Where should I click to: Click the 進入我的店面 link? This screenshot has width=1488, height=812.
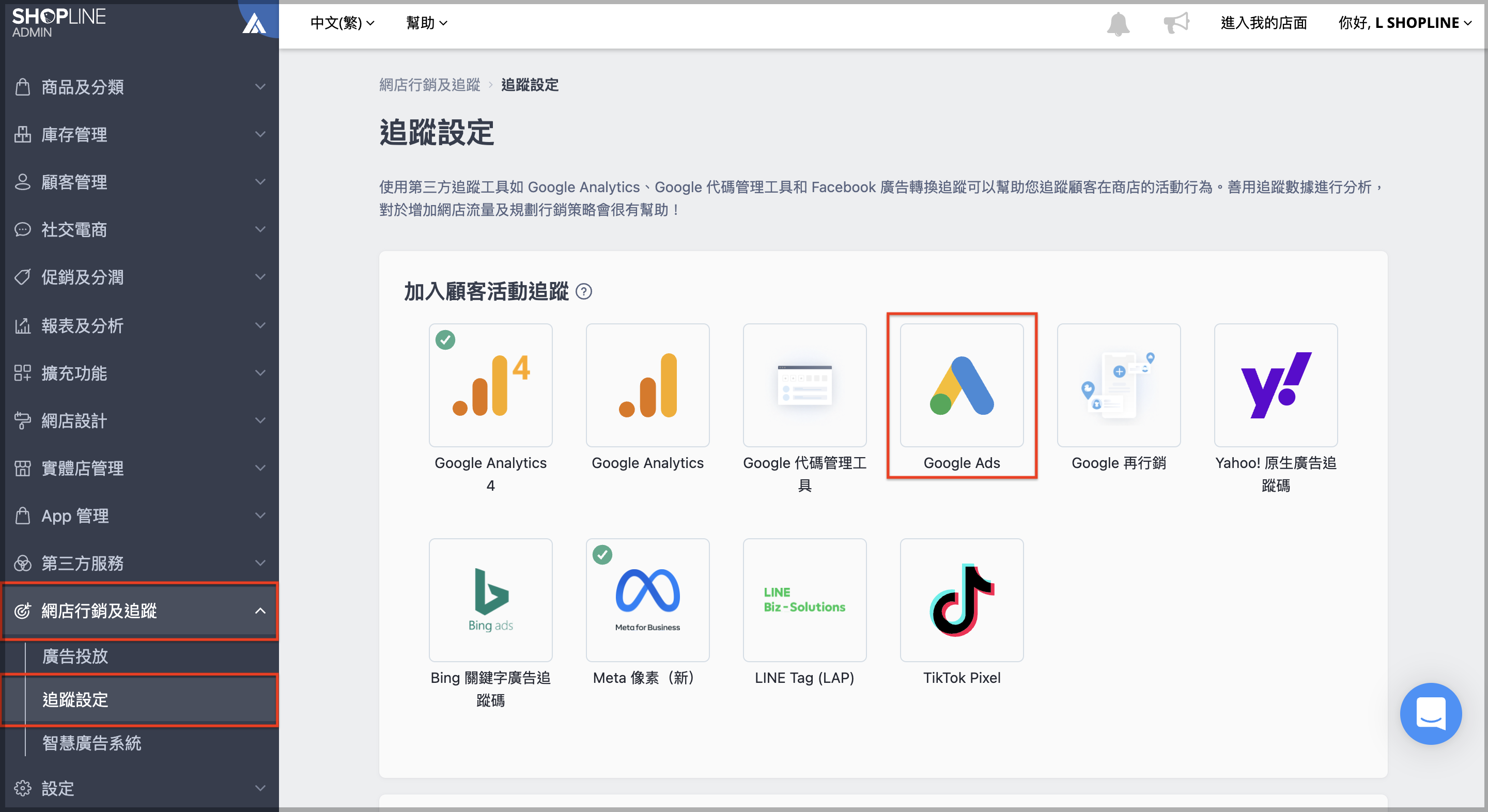pyautogui.click(x=1263, y=23)
